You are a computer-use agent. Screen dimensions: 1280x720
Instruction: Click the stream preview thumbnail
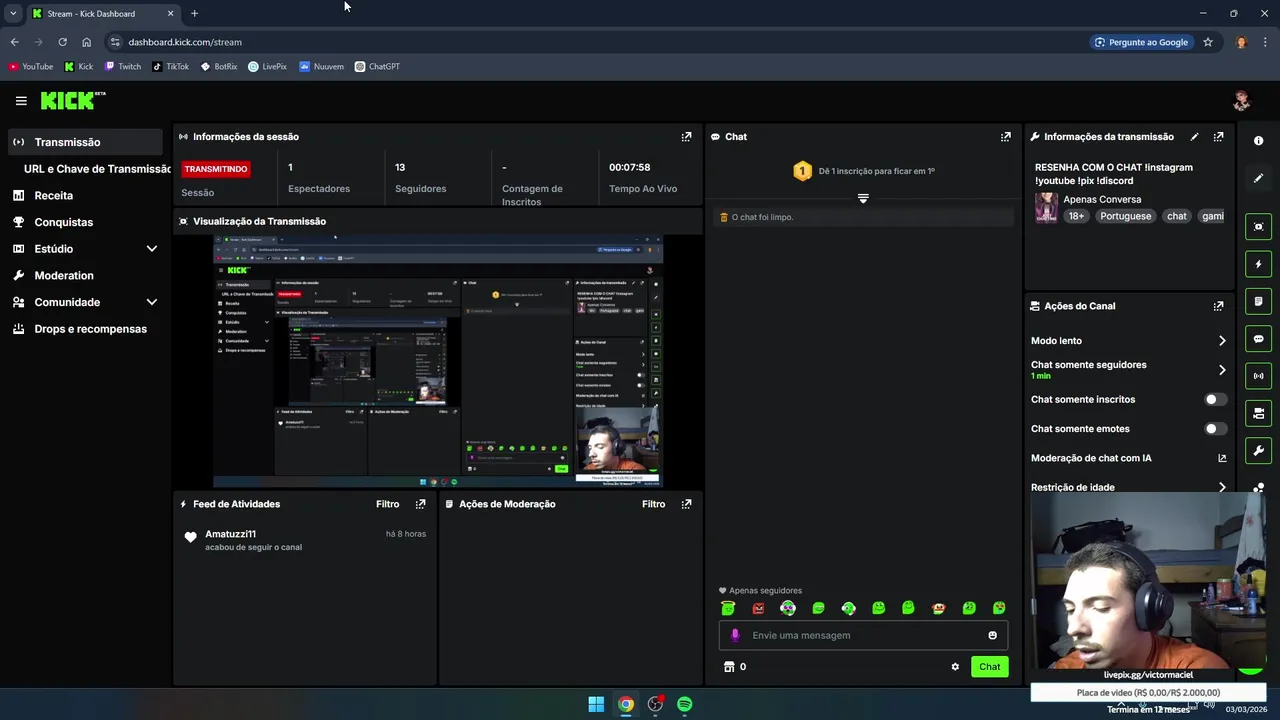coord(438,360)
